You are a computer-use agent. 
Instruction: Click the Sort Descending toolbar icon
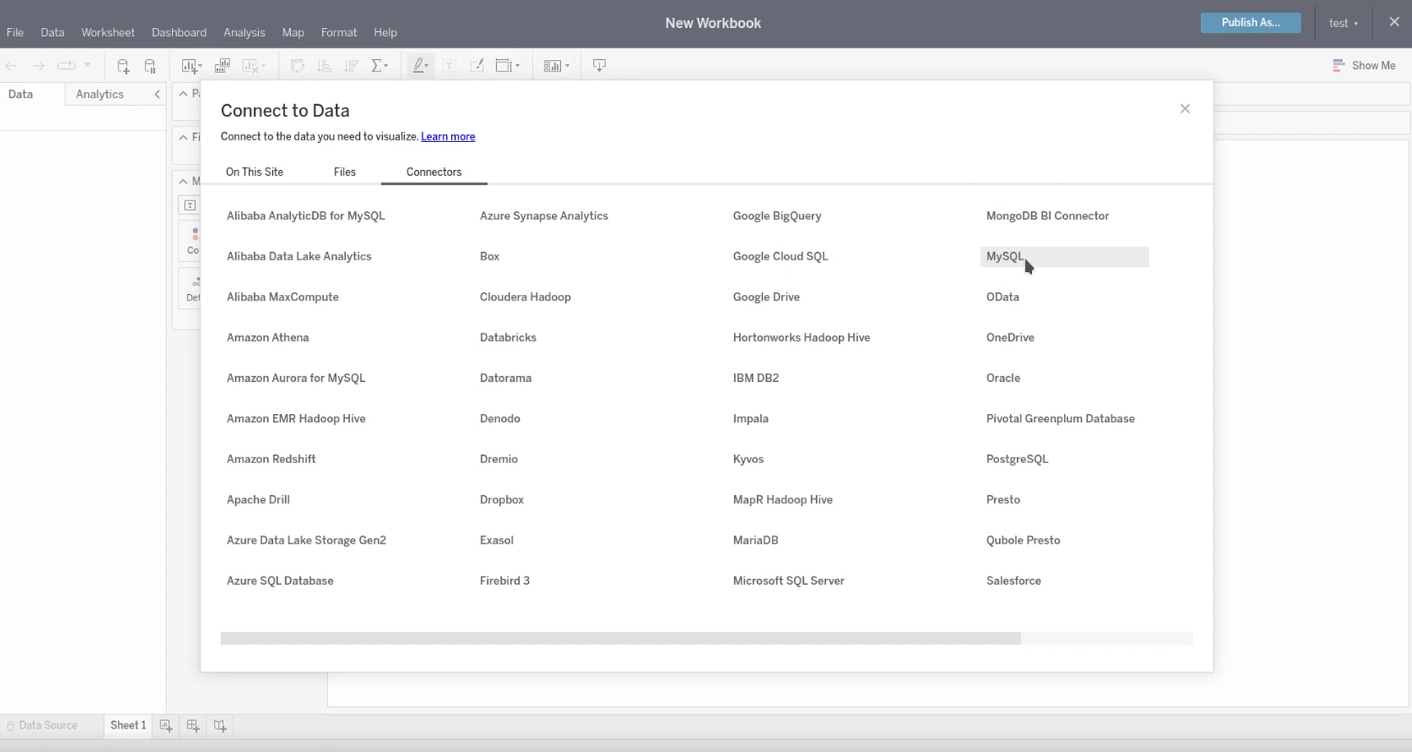[351, 66]
